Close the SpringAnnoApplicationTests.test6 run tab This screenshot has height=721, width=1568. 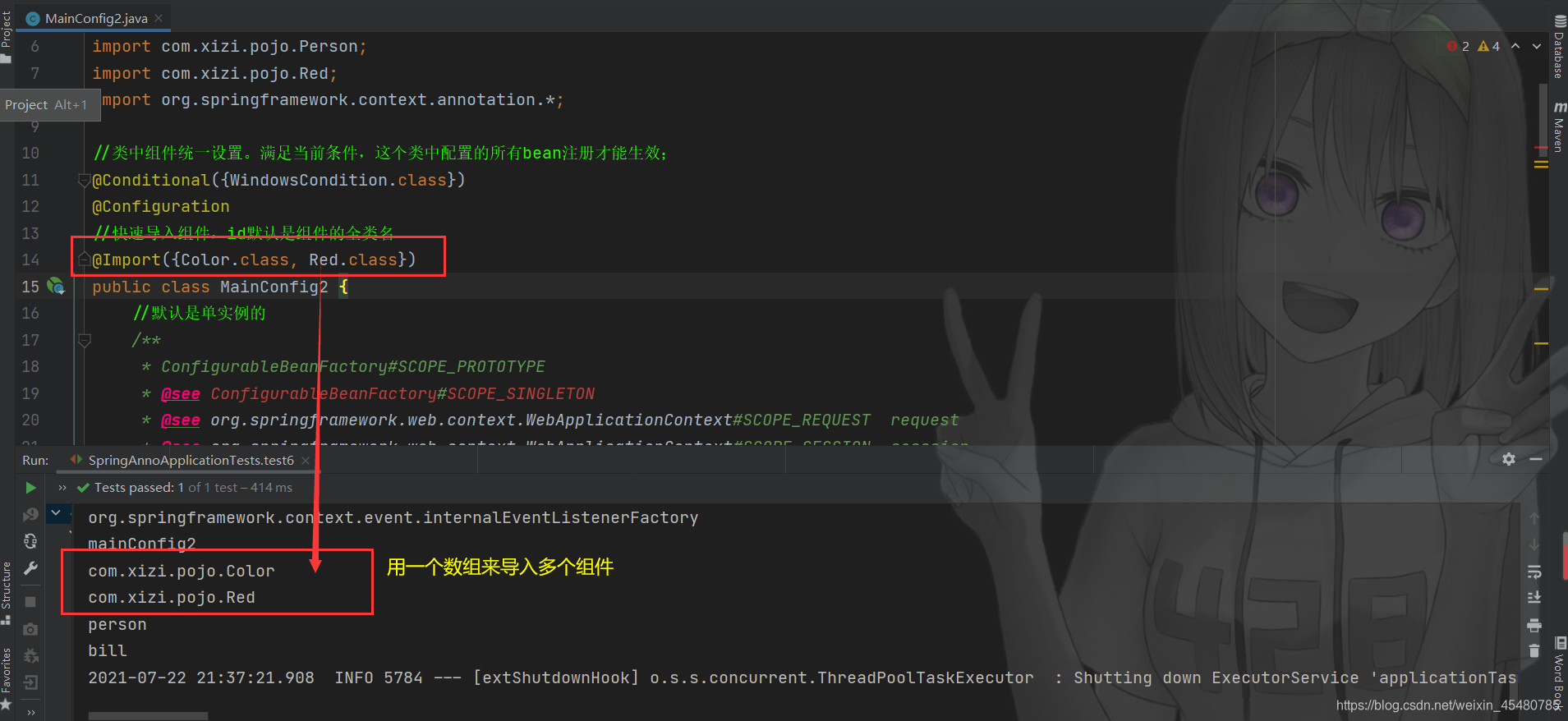coord(306,461)
